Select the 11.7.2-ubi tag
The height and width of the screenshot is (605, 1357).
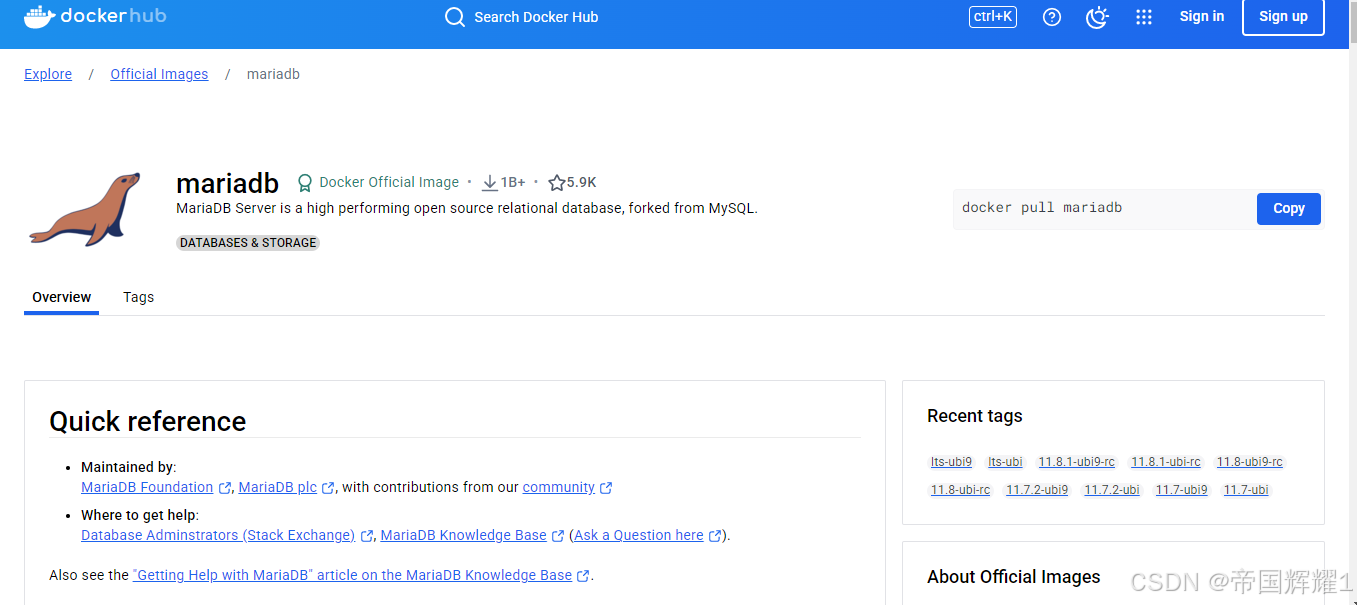coord(1112,490)
